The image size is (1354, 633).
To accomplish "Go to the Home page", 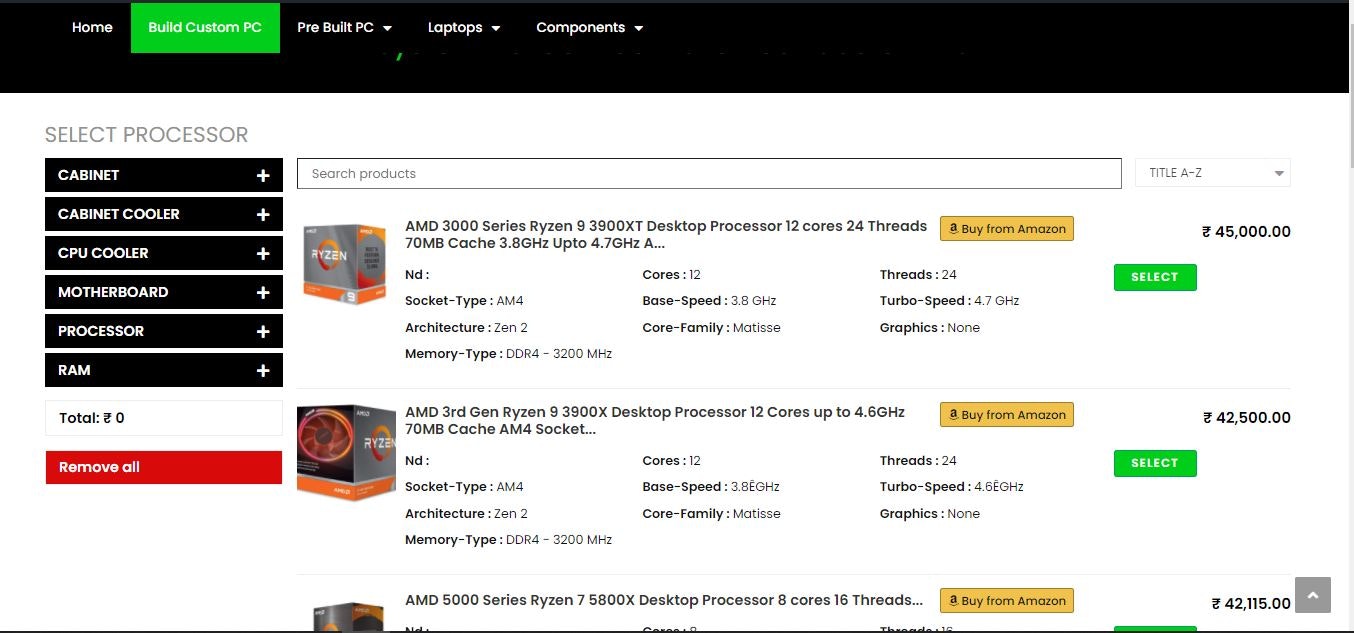I will [92, 28].
